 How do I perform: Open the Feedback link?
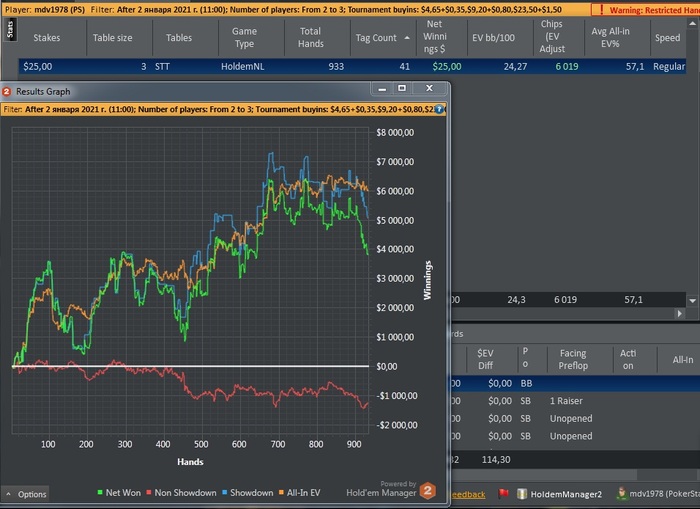coord(468,494)
